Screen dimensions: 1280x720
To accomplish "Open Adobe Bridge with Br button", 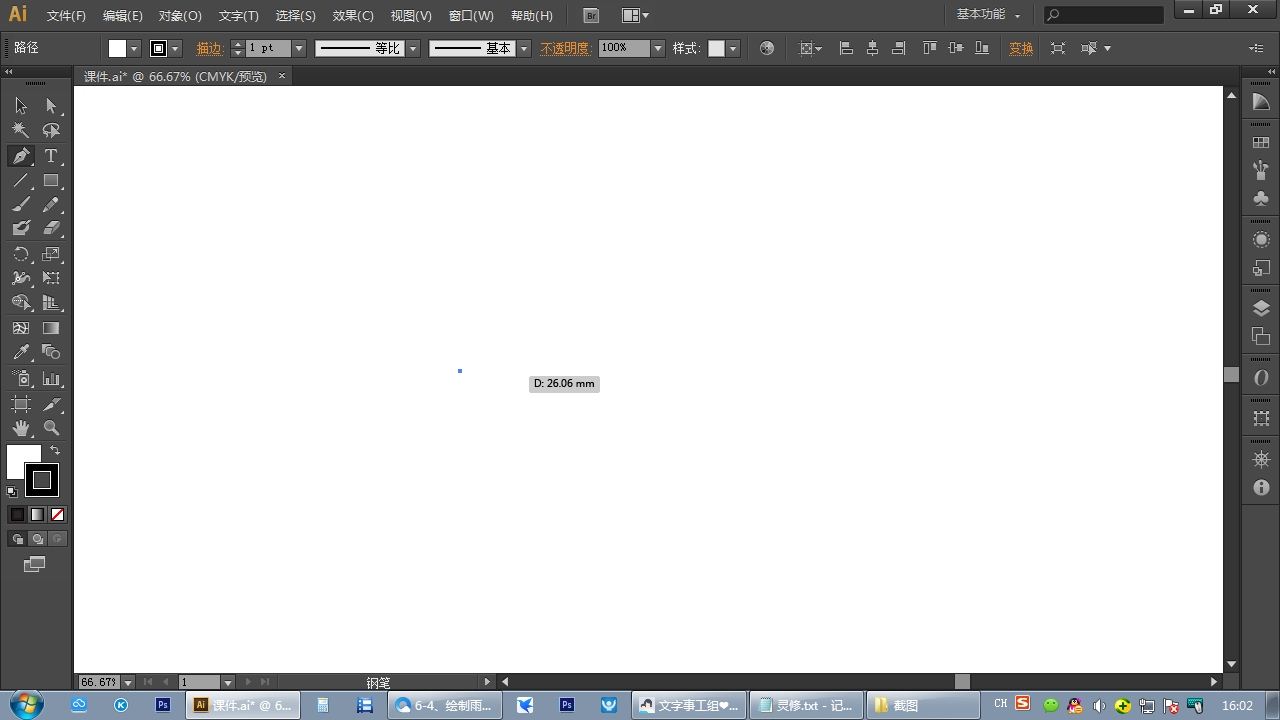I will [x=591, y=15].
